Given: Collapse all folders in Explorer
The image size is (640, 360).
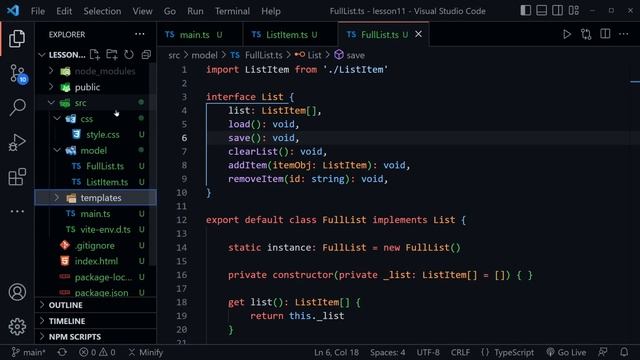Looking at the screenshot, I should click(x=146, y=54).
